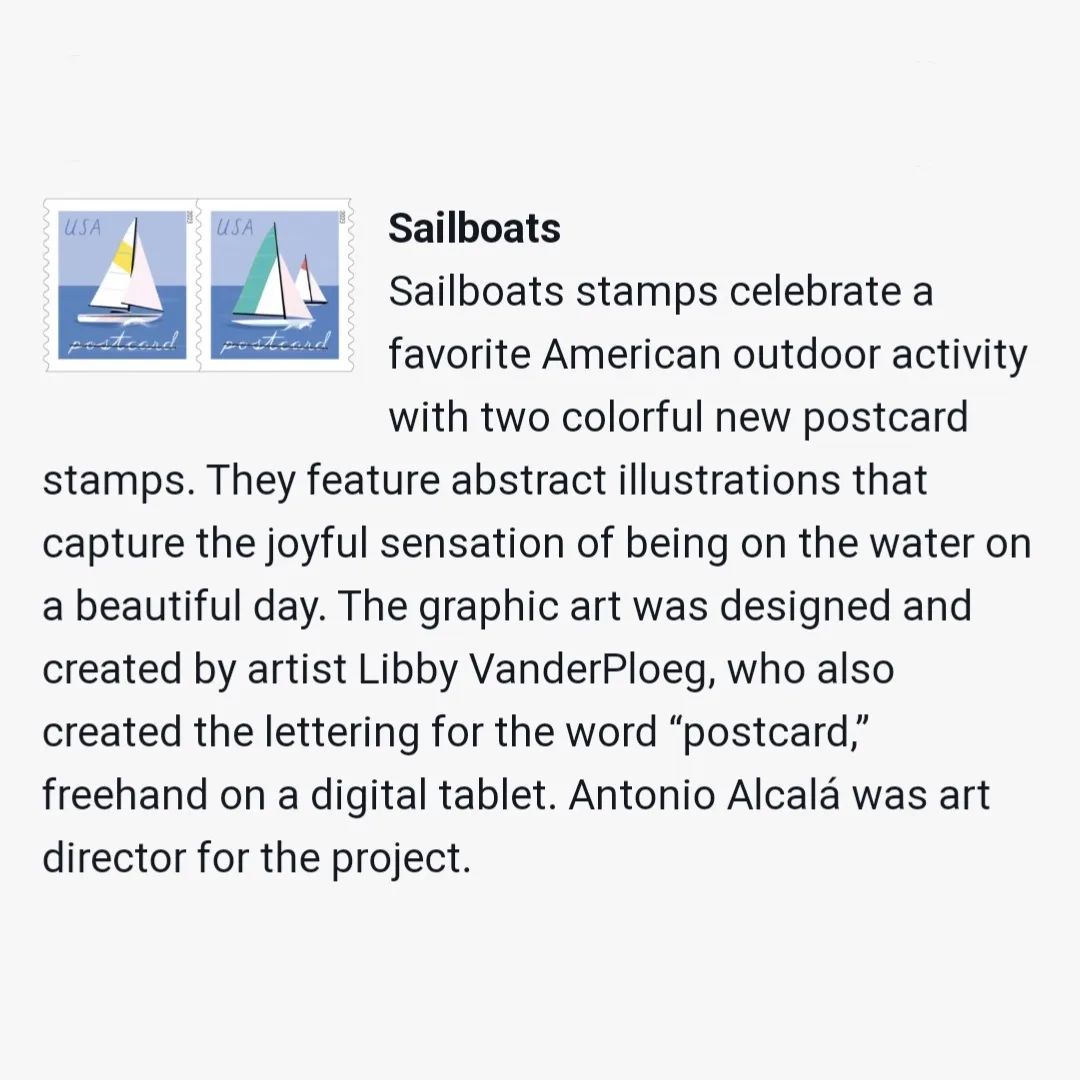
Task: Click cursive postcard lettering on right stamp
Action: click(x=276, y=345)
